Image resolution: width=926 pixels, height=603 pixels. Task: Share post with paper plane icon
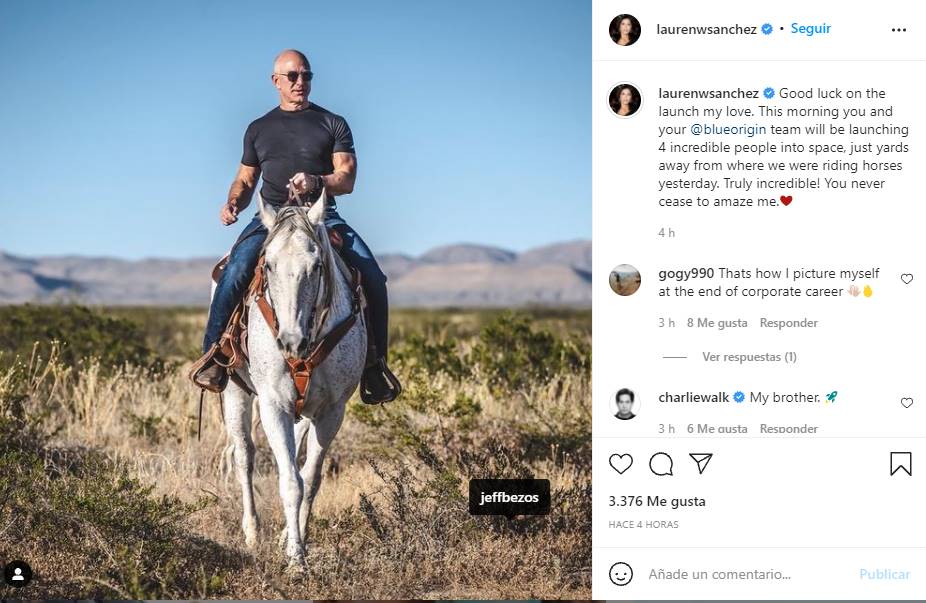click(x=701, y=464)
